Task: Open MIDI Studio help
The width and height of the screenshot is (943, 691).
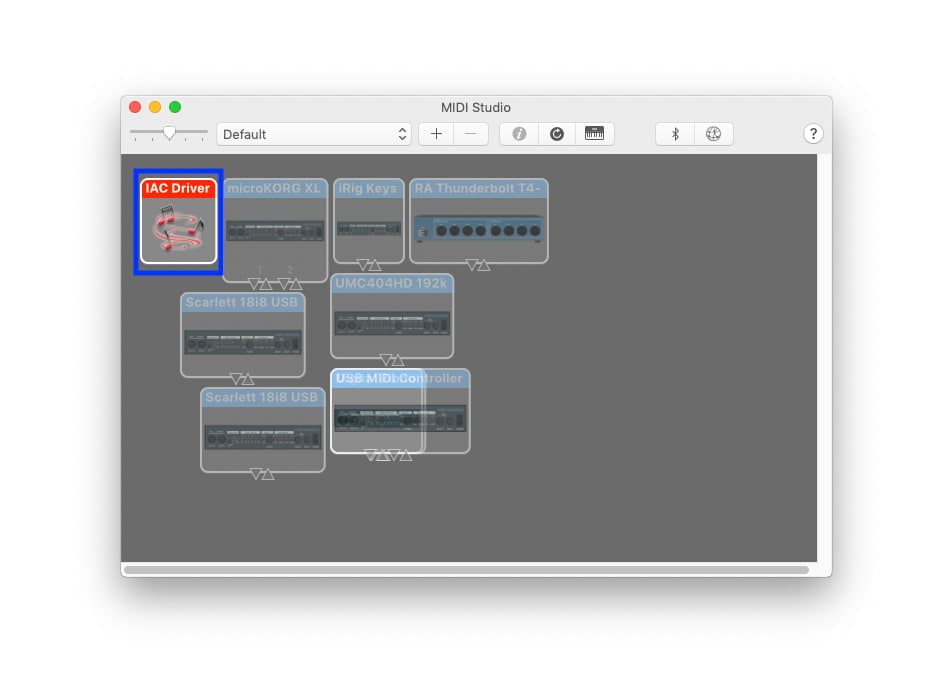Action: click(813, 133)
